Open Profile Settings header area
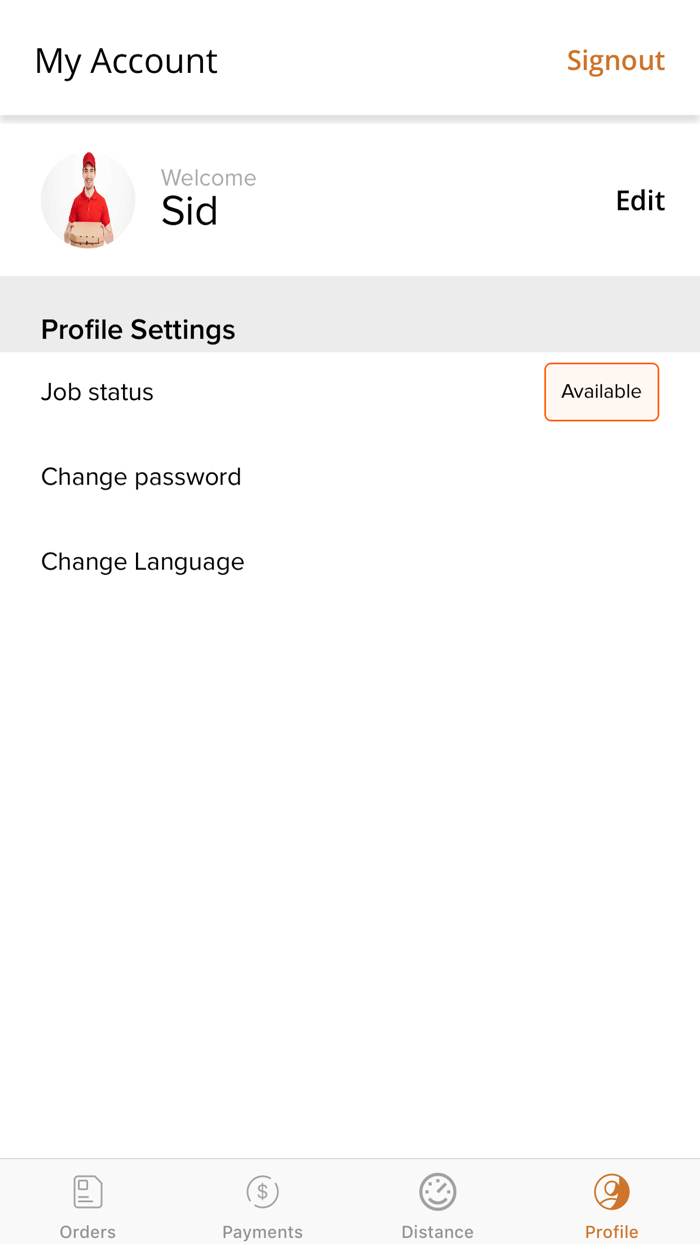This screenshot has height=1244, width=700. tap(137, 329)
